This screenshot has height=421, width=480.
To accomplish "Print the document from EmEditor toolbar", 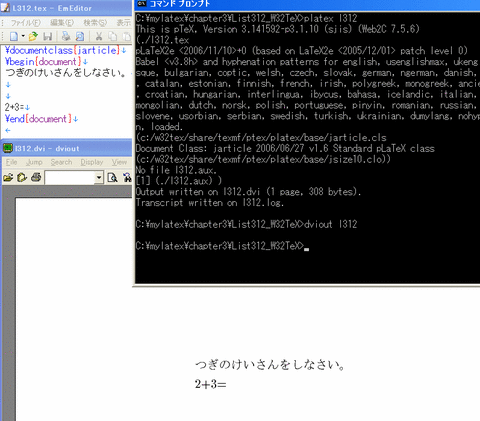I will 66,36.
